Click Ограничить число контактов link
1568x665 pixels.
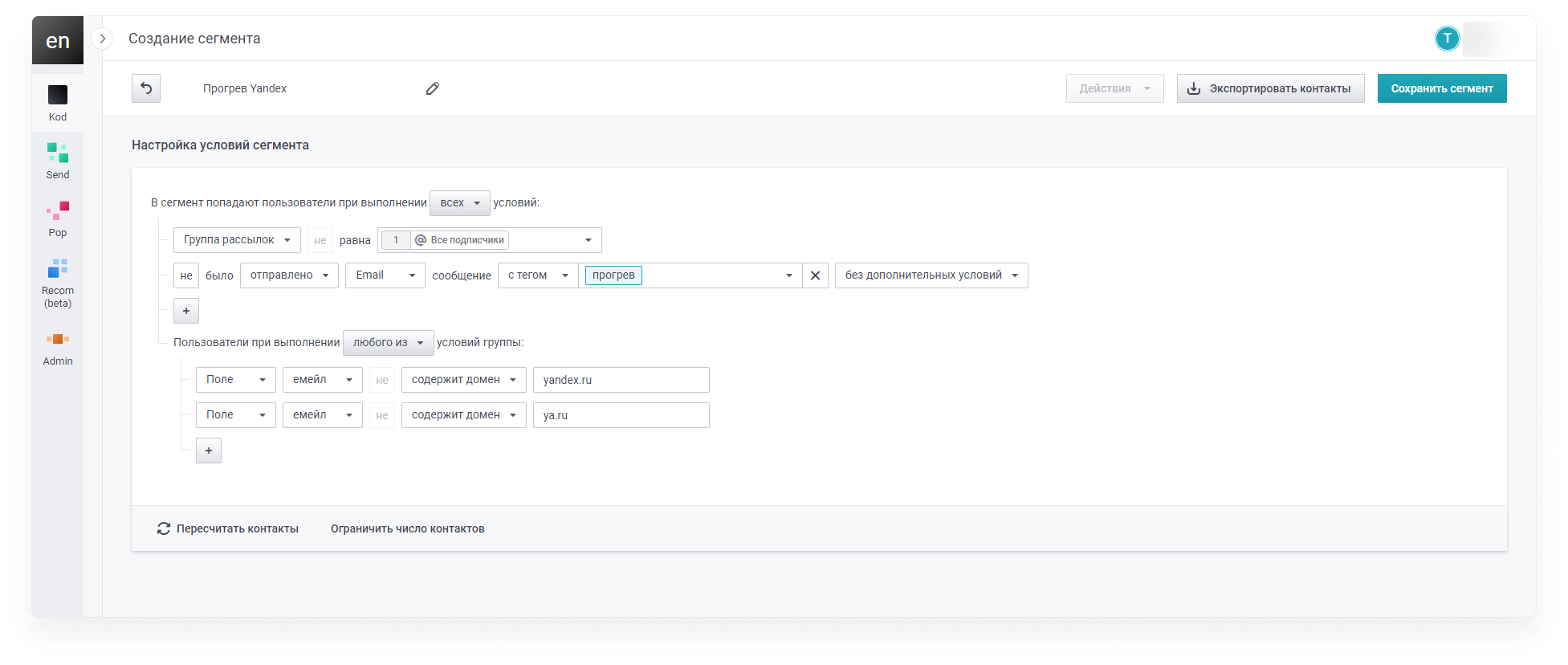tap(408, 528)
